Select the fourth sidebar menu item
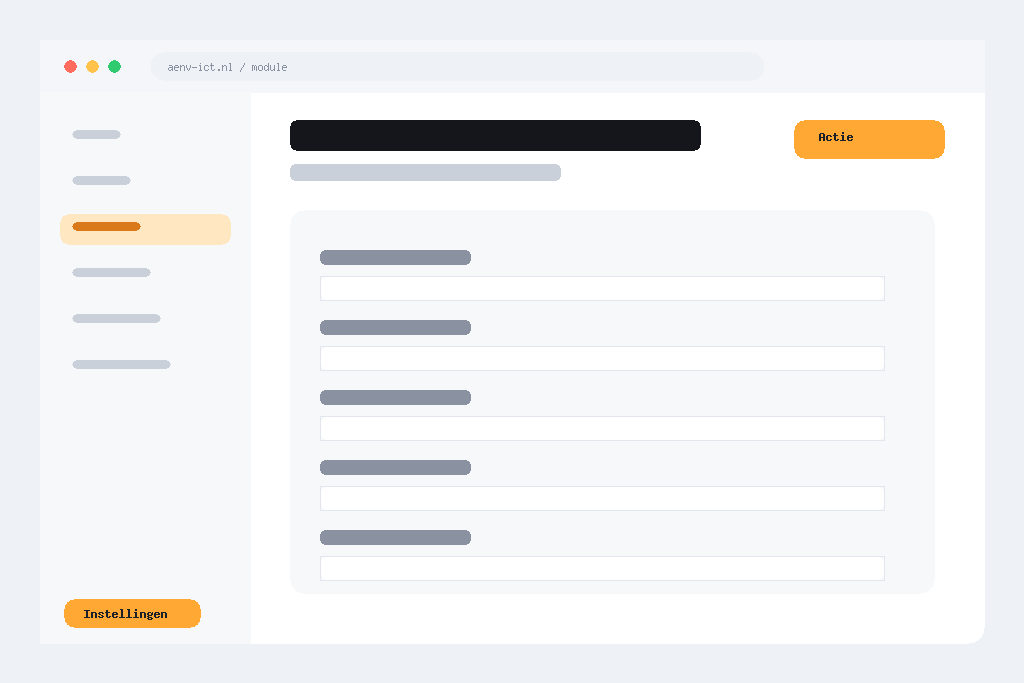Image resolution: width=1024 pixels, height=683 pixels. pos(111,272)
